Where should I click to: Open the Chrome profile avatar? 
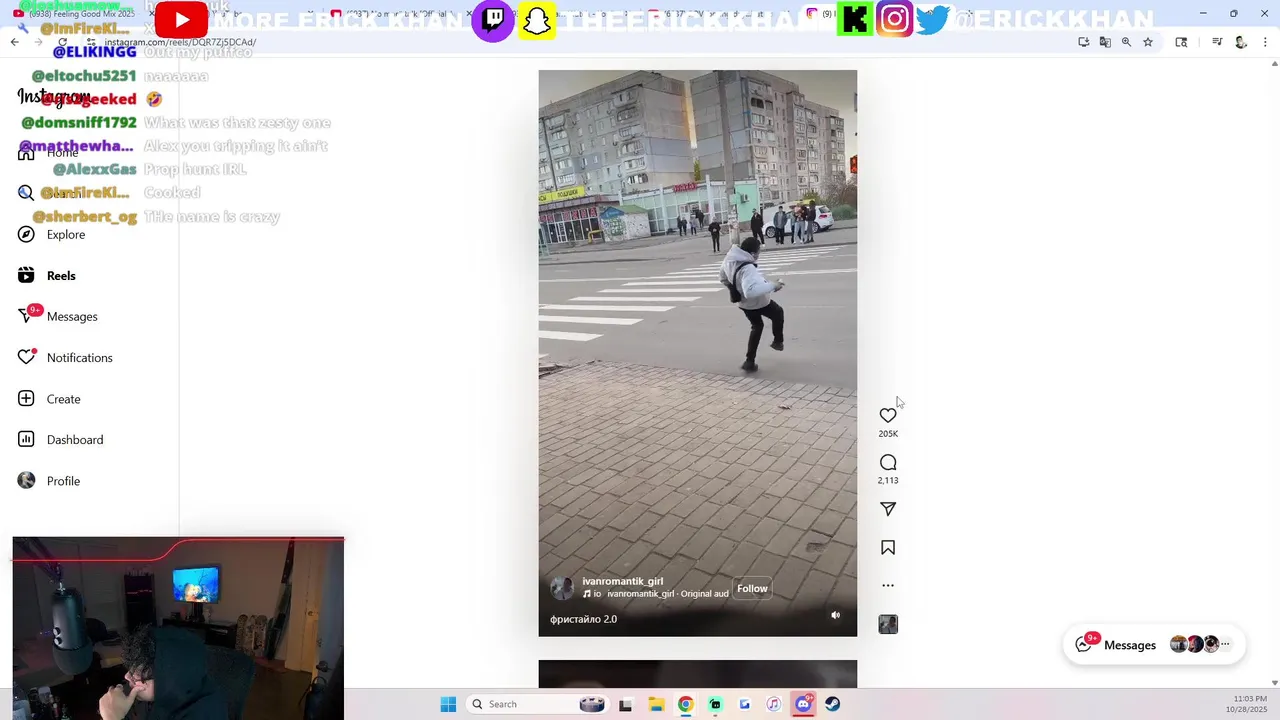(1241, 42)
